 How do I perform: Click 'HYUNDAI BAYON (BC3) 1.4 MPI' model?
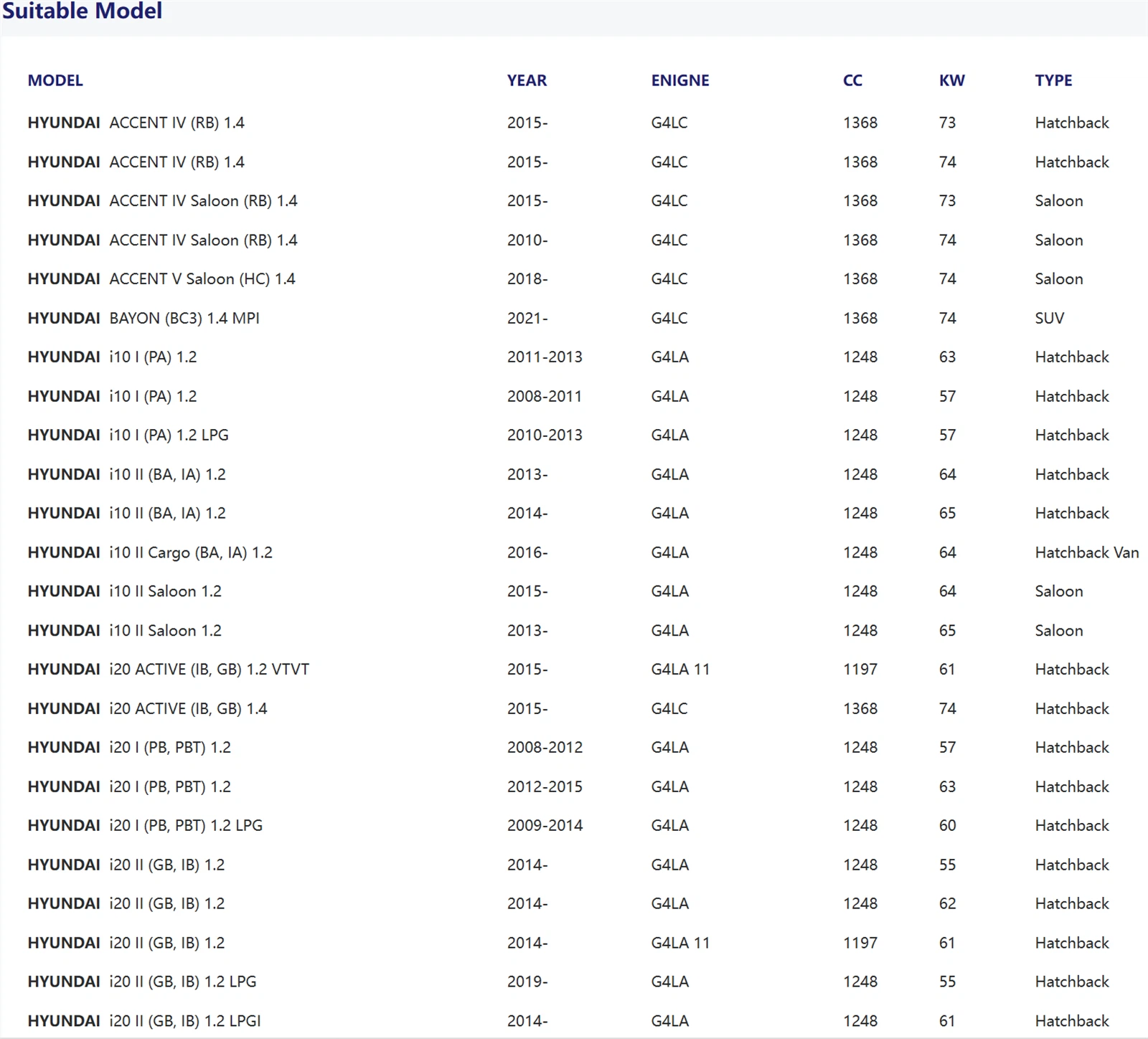[143, 318]
